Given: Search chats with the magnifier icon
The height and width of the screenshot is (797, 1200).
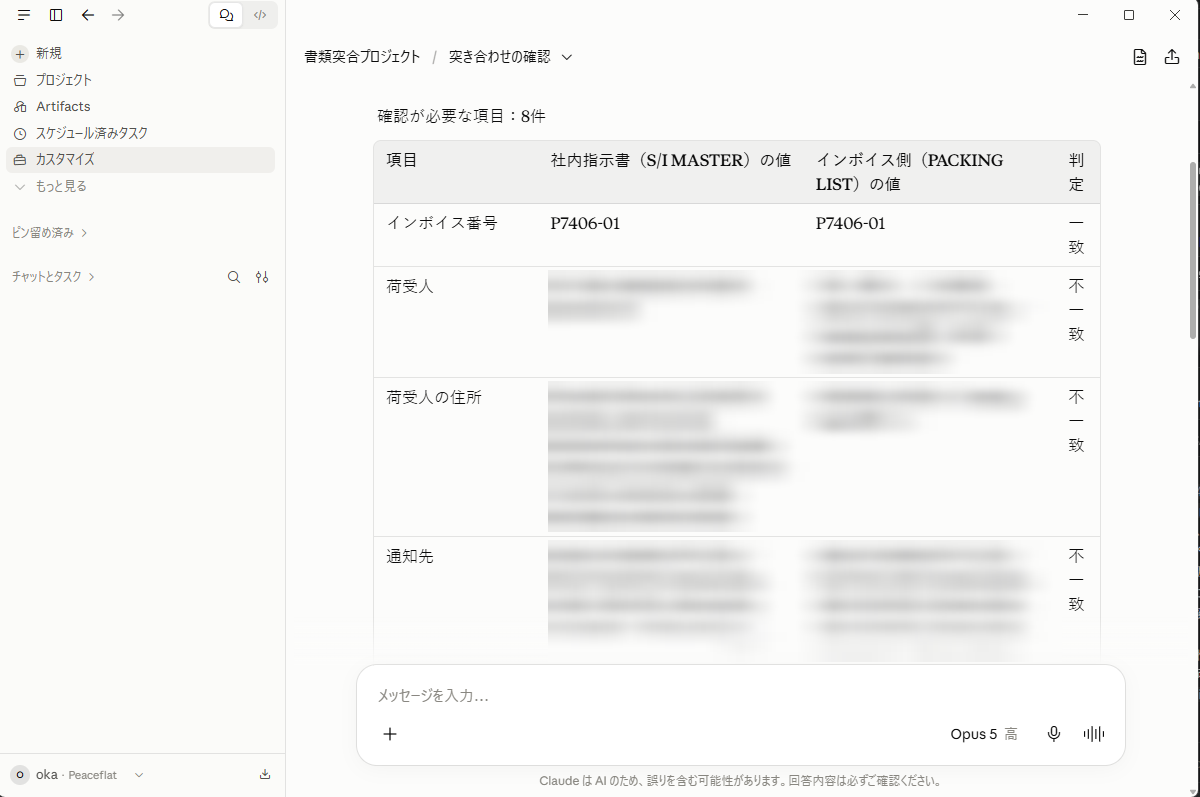Looking at the screenshot, I should tap(234, 277).
